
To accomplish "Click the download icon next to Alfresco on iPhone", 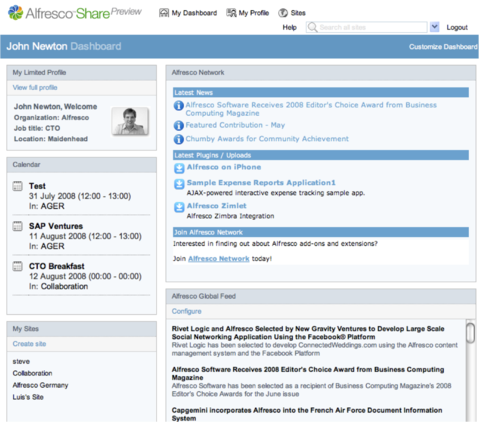I will click(x=179, y=168).
